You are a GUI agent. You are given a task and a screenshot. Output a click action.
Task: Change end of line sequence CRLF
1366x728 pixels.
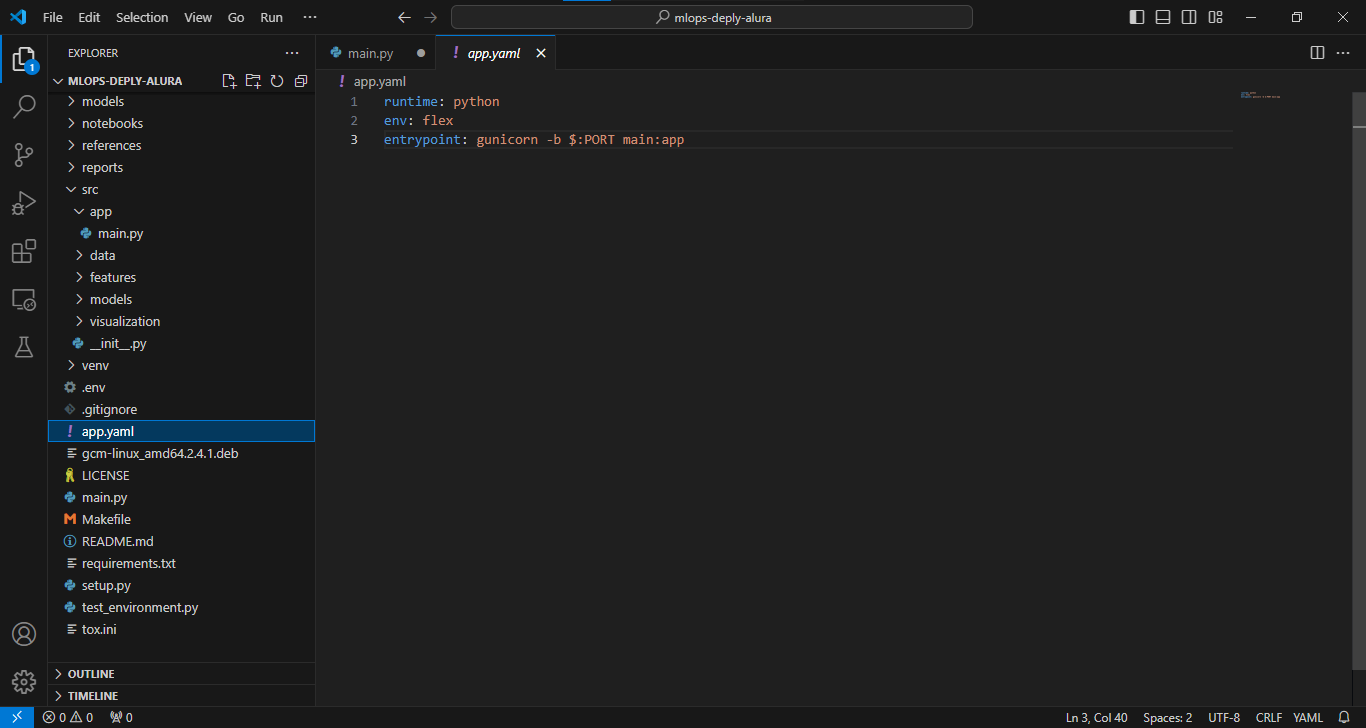pos(1269,717)
